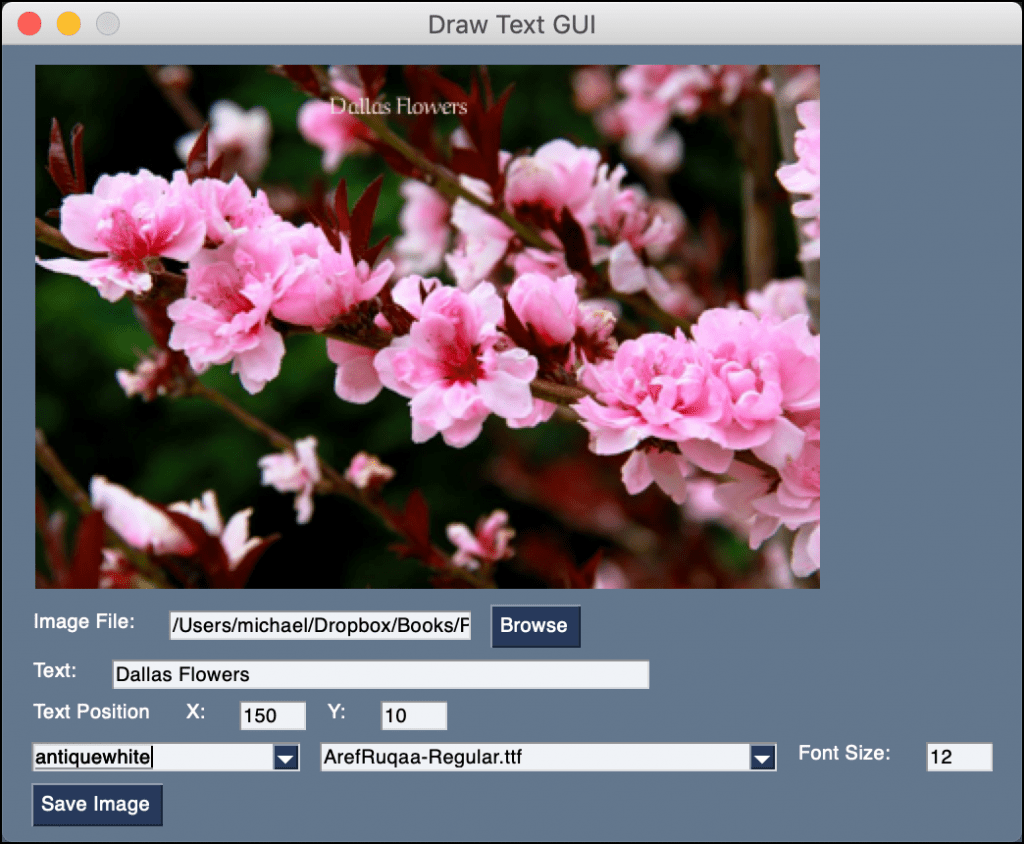Viewport: 1024px width, 844px height.
Task: Click the font name combo text box
Action: coord(536,757)
